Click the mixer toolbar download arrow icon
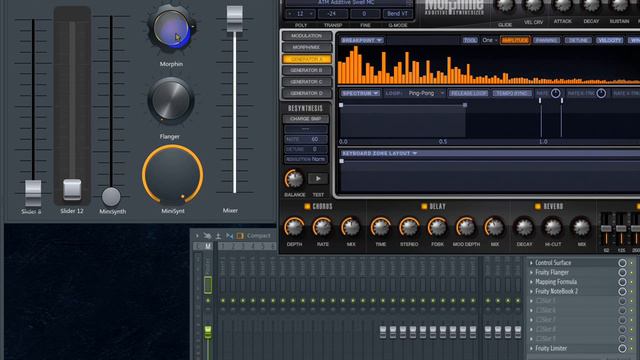 (218, 236)
